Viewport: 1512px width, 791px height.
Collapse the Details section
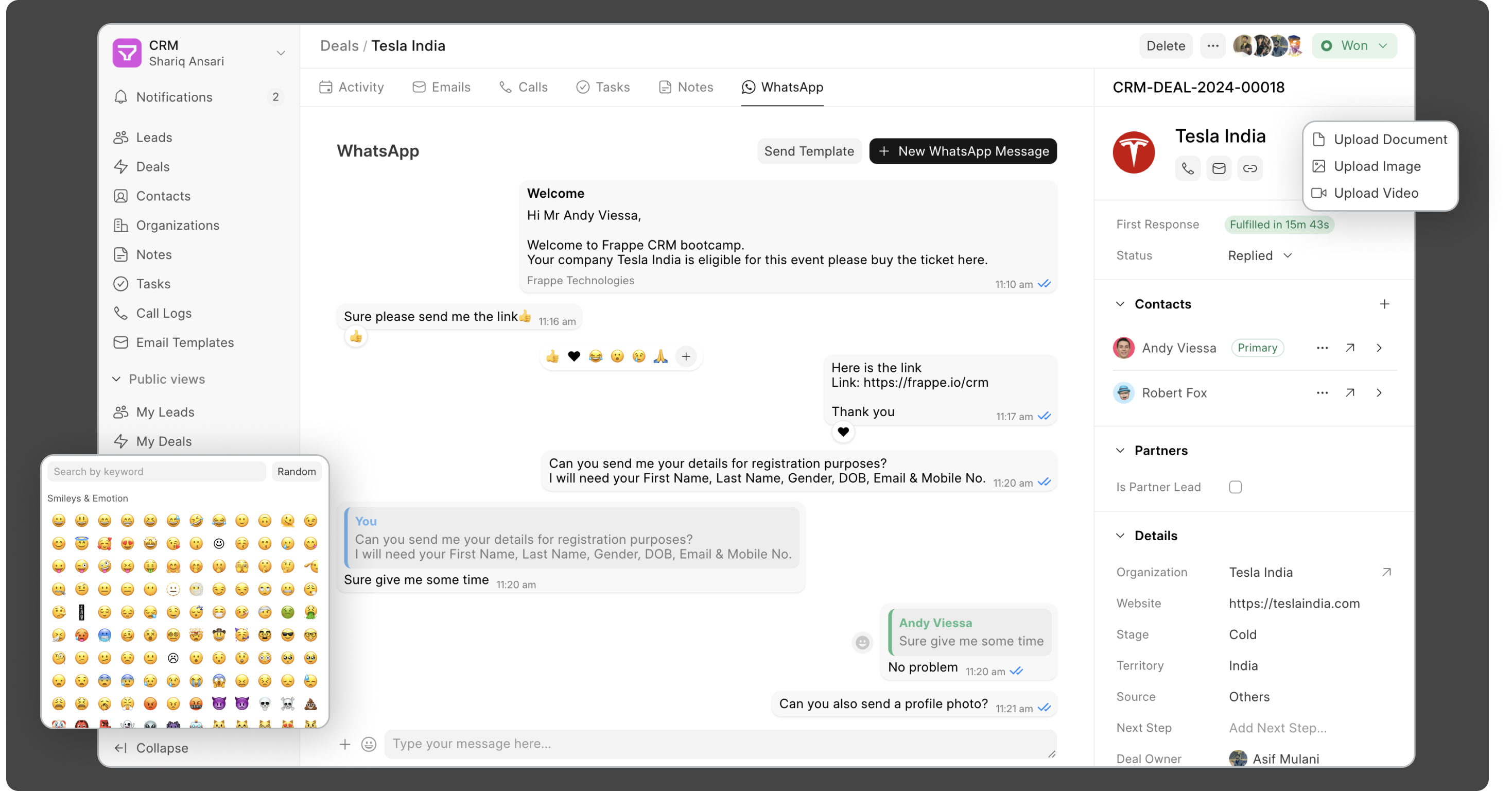pos(1120,536)
